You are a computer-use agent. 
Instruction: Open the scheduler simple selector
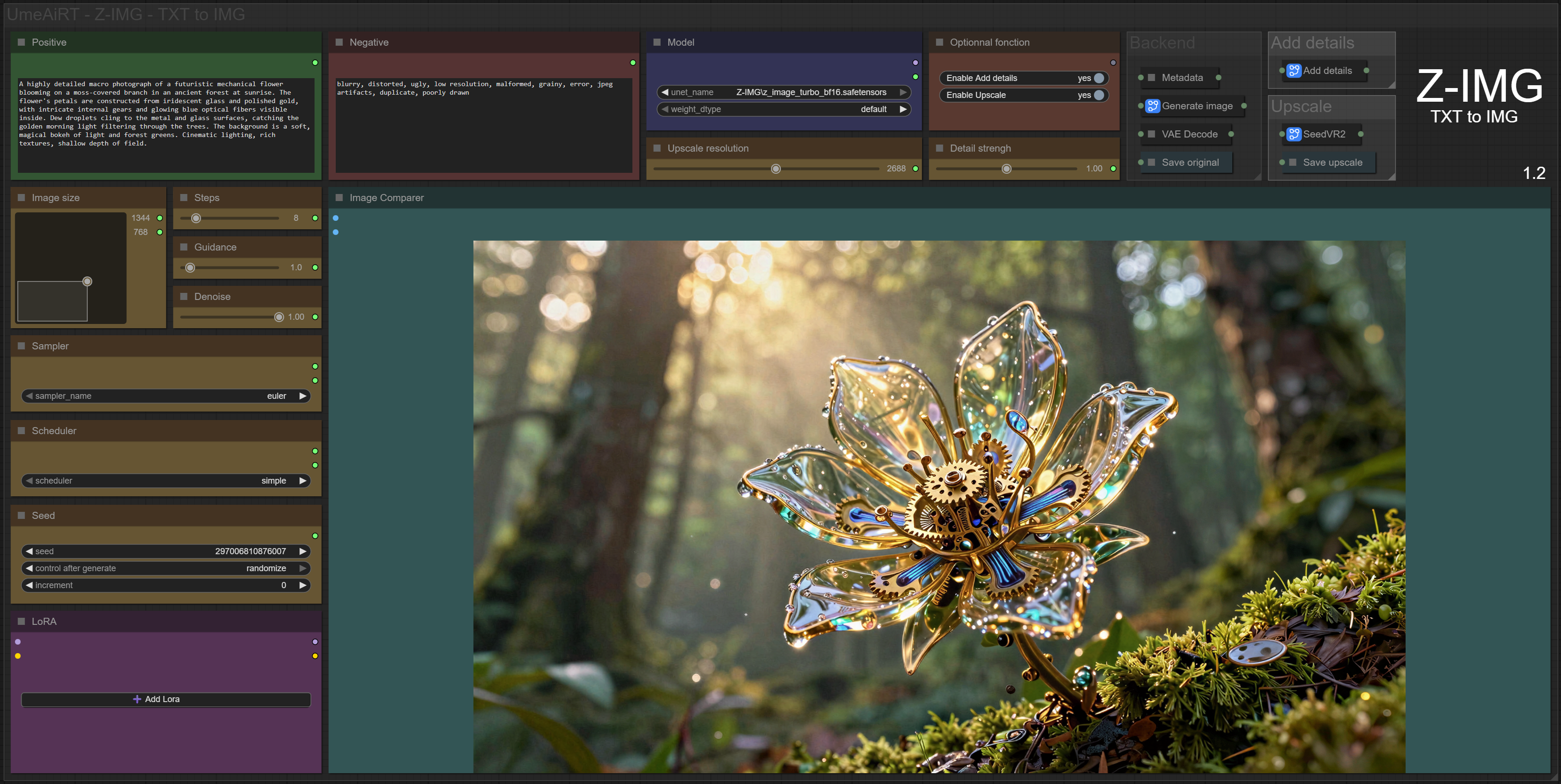coord(166,480)
